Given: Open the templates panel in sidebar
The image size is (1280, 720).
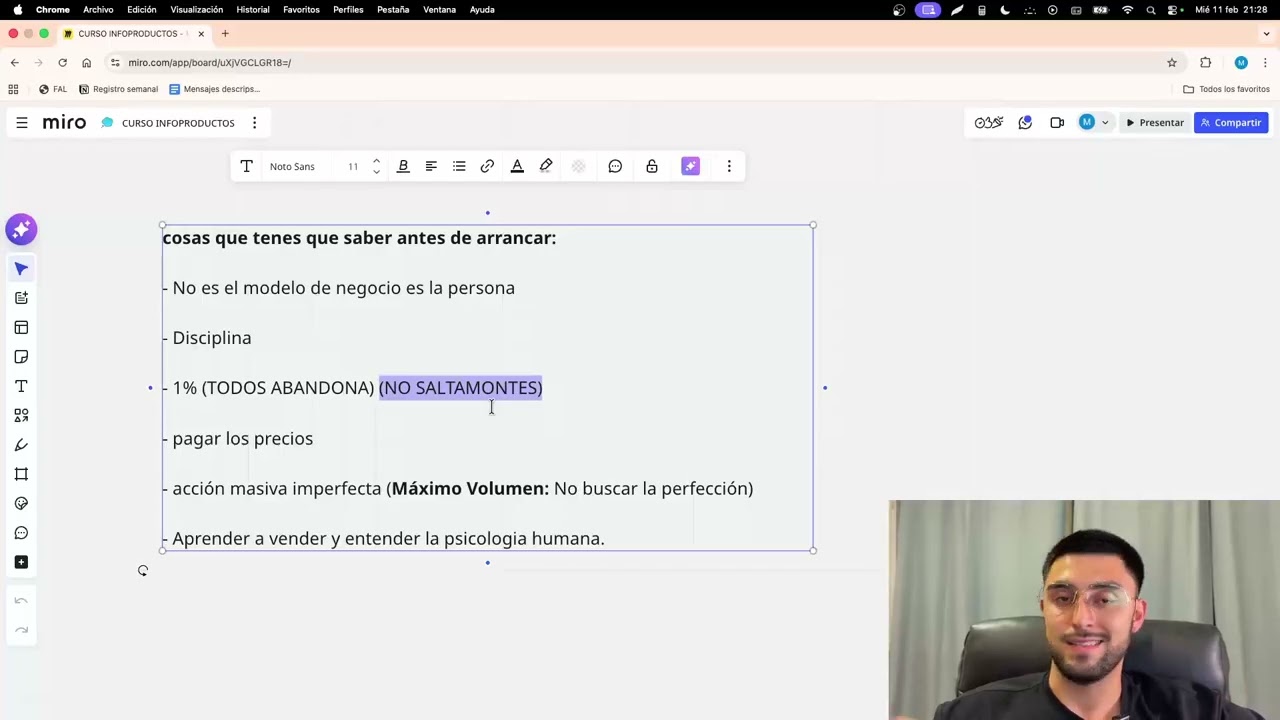Looking at the screenshot, I should (x=21, y=327).
